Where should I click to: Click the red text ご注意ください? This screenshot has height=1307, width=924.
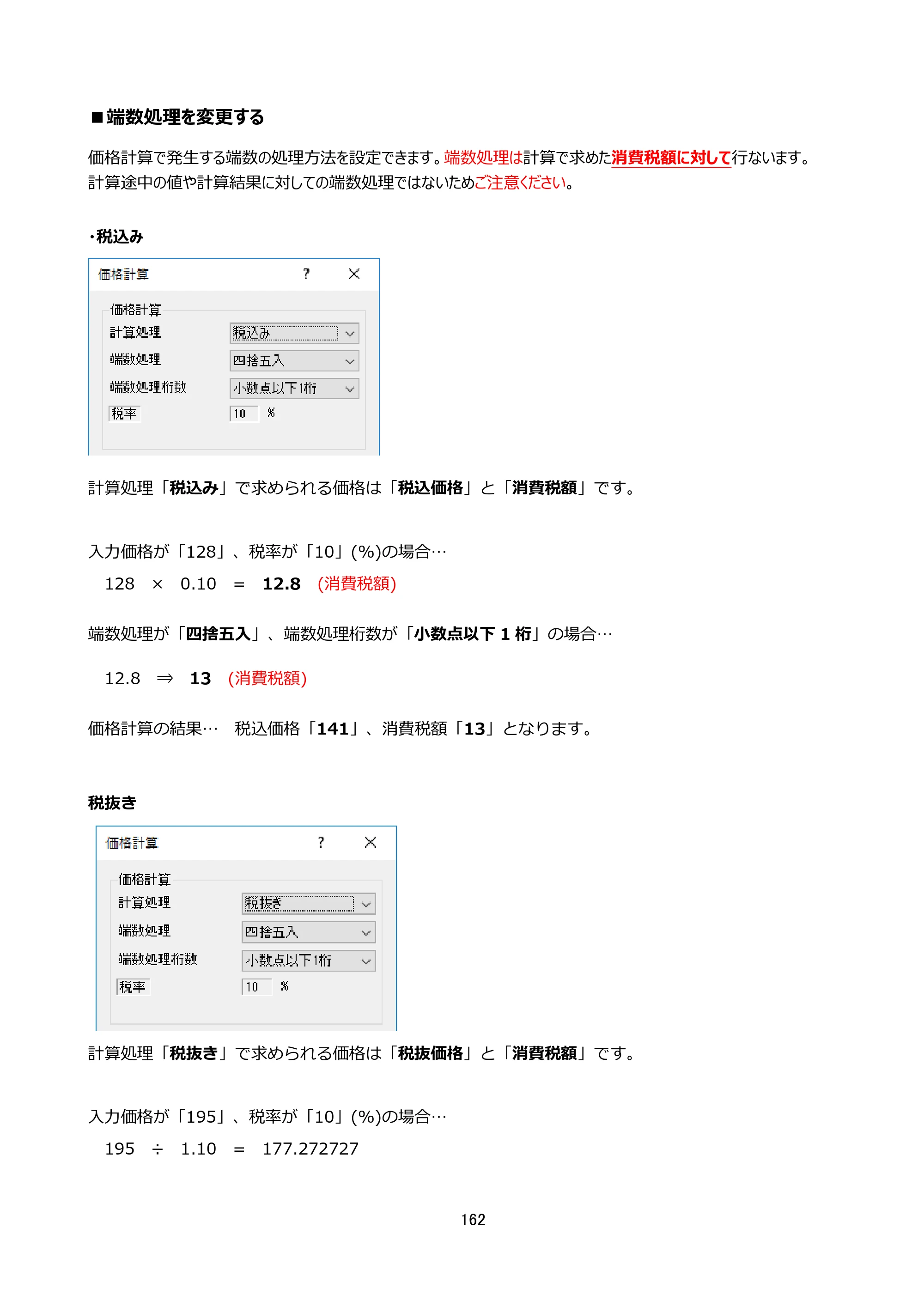(x=520, y=183)
